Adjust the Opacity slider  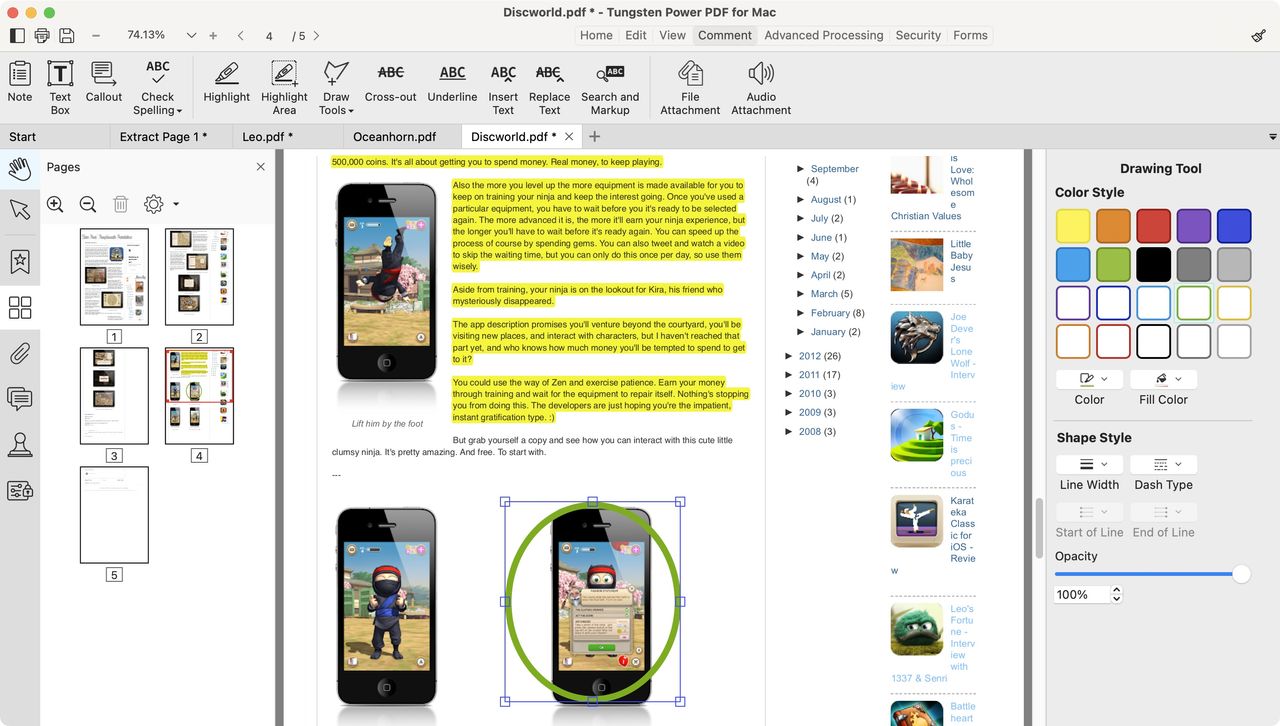coord(1241,574)
